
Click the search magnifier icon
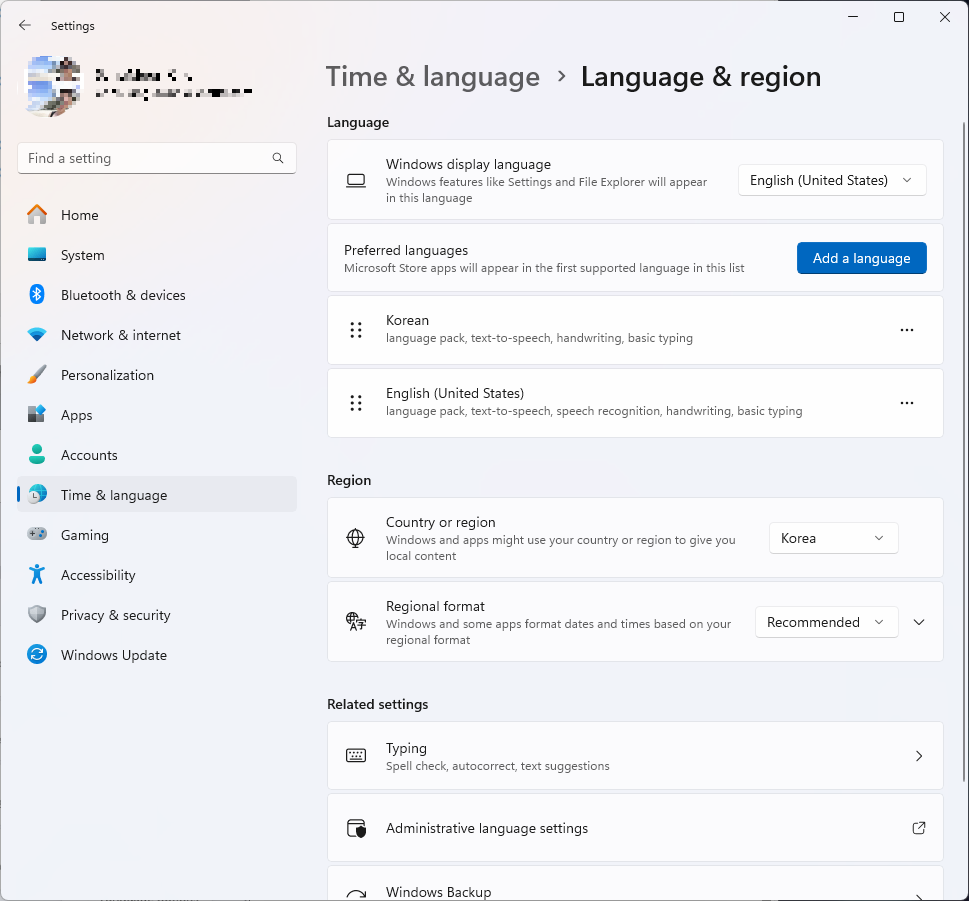[x=278, y=158]
